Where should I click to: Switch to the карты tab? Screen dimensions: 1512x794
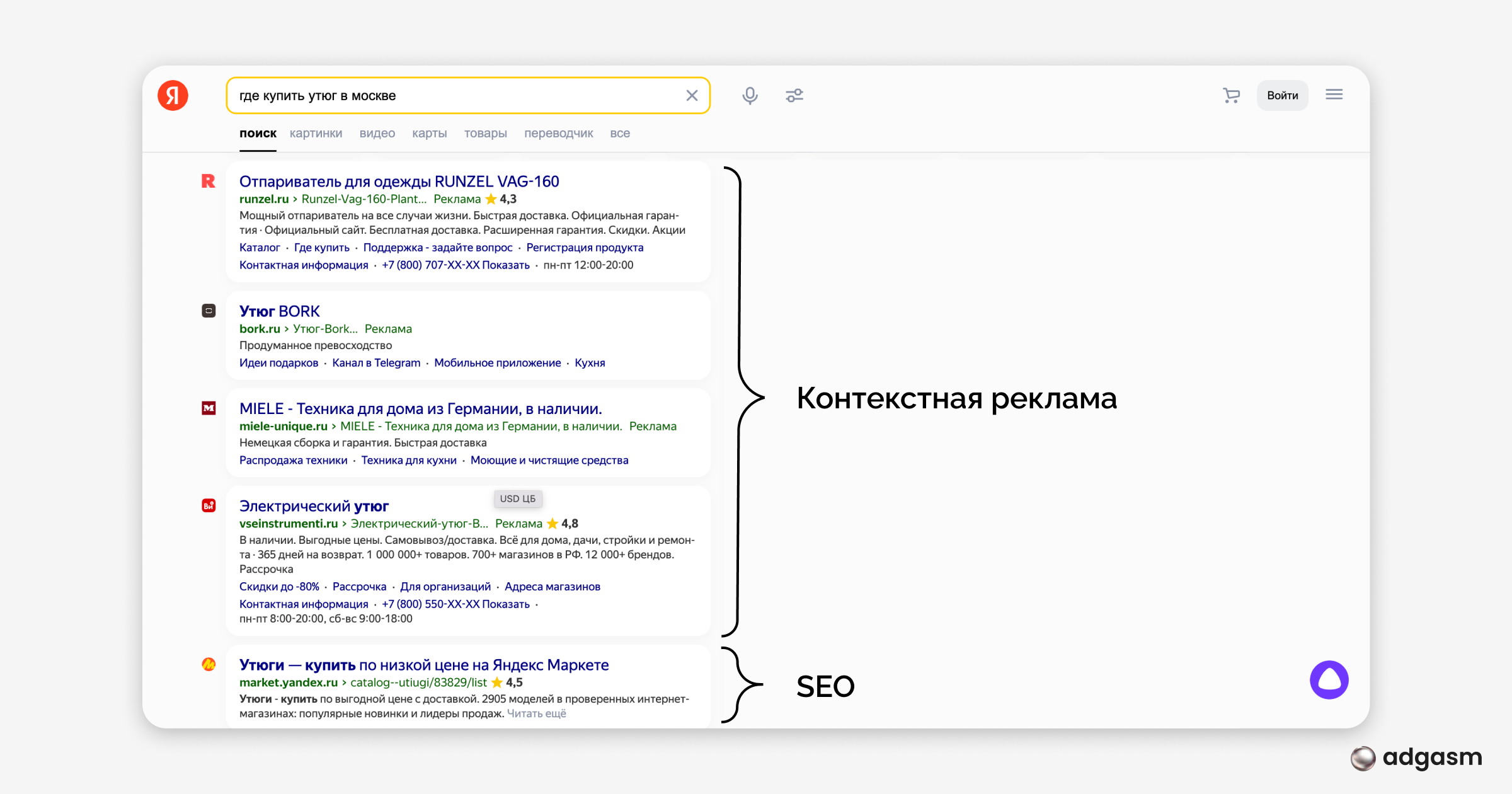click(x=429, y=134)
